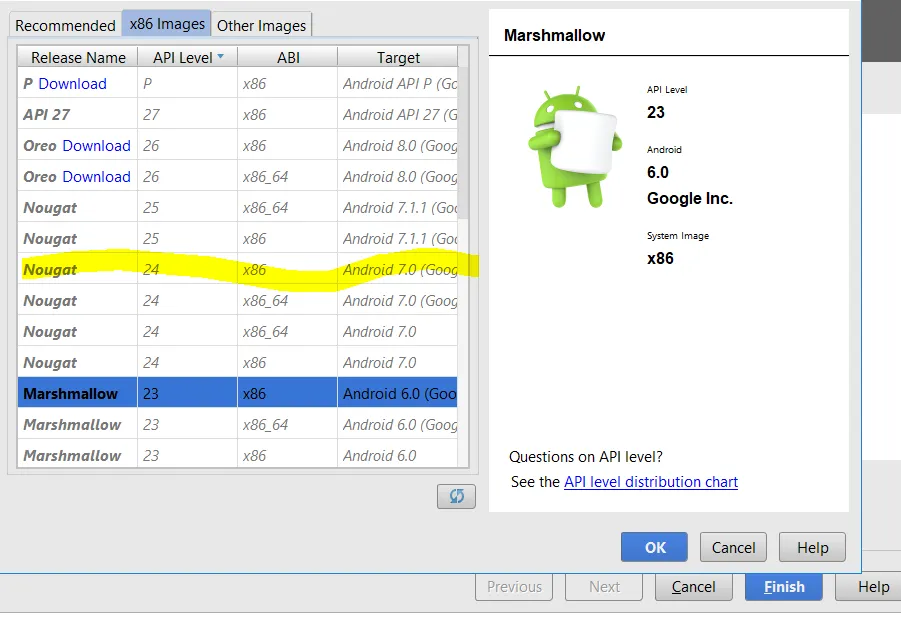The image size is (901, 620).
Task: Click the Google Inc. vendor text
Action: 690,199
